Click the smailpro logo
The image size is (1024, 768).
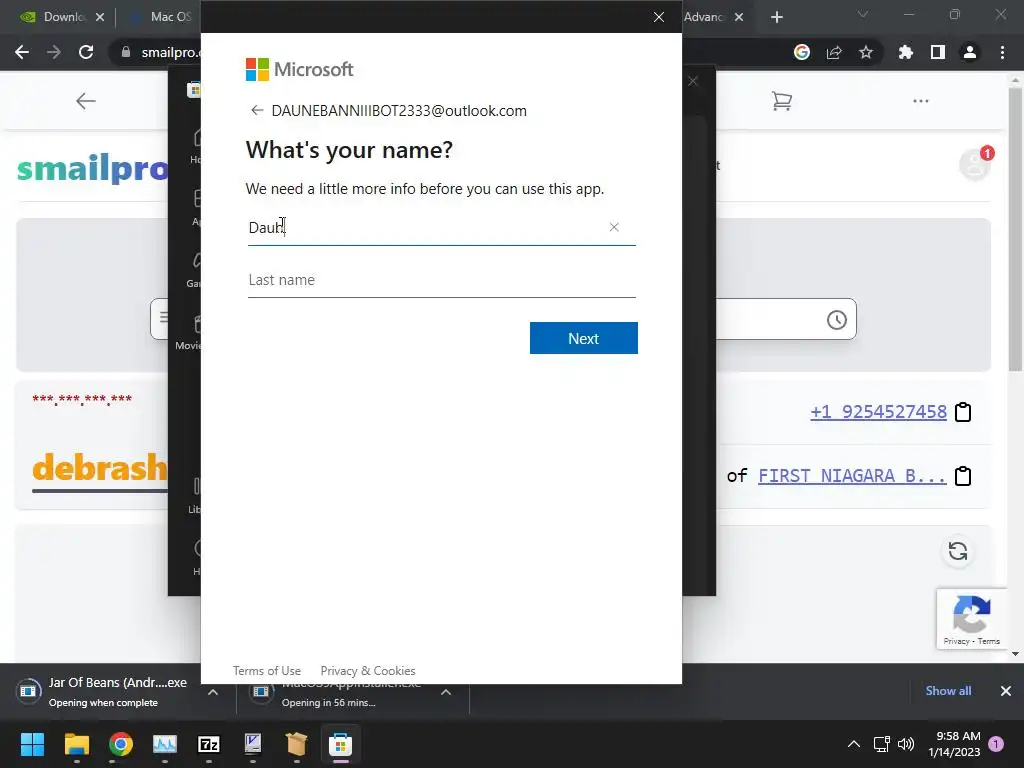[92, 168]
